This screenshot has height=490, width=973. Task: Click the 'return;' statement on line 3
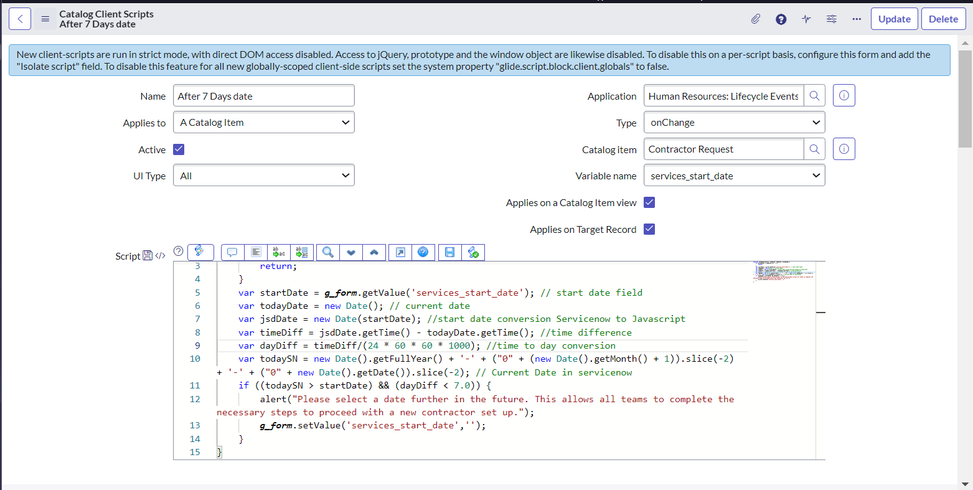[279, 266]
